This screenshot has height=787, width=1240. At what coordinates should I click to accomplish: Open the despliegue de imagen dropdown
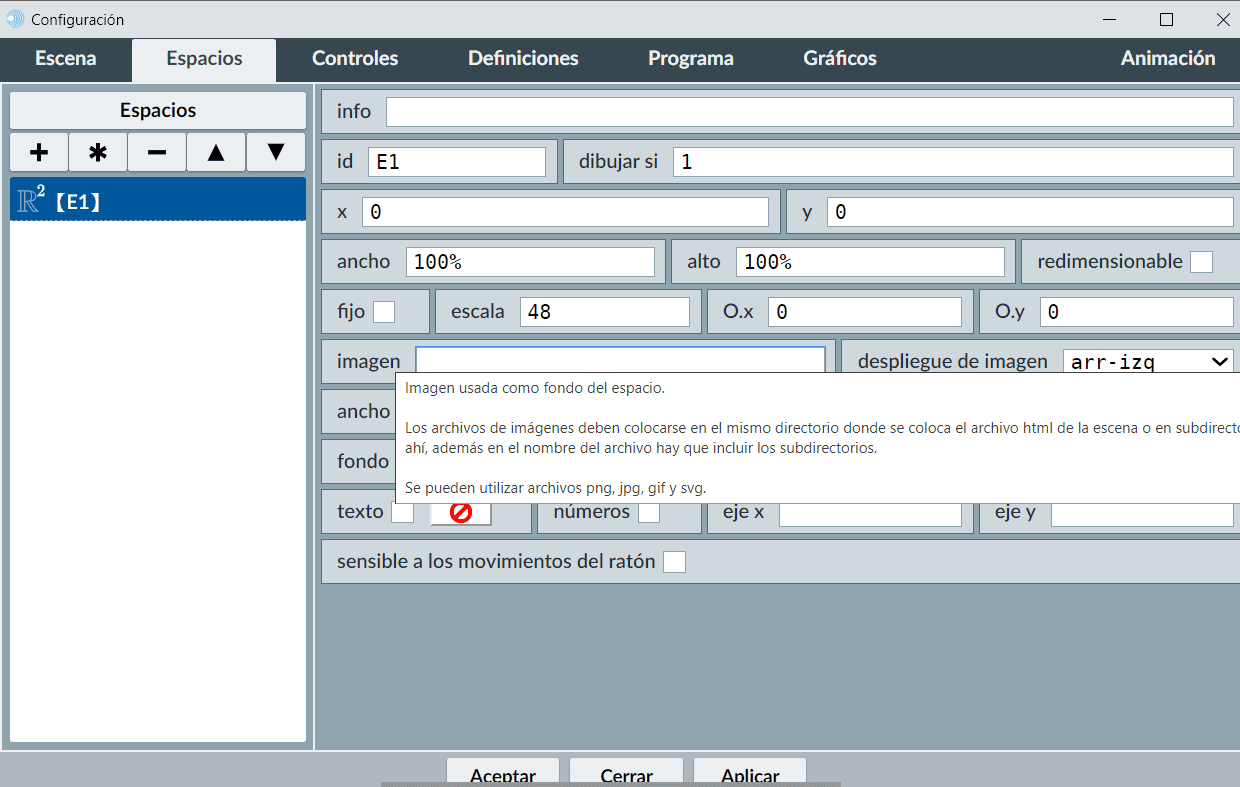pos(1148,362)
